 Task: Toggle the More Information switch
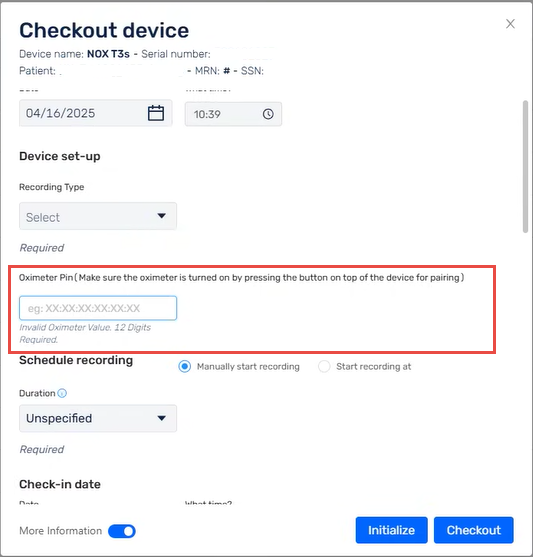click(122, 531)
